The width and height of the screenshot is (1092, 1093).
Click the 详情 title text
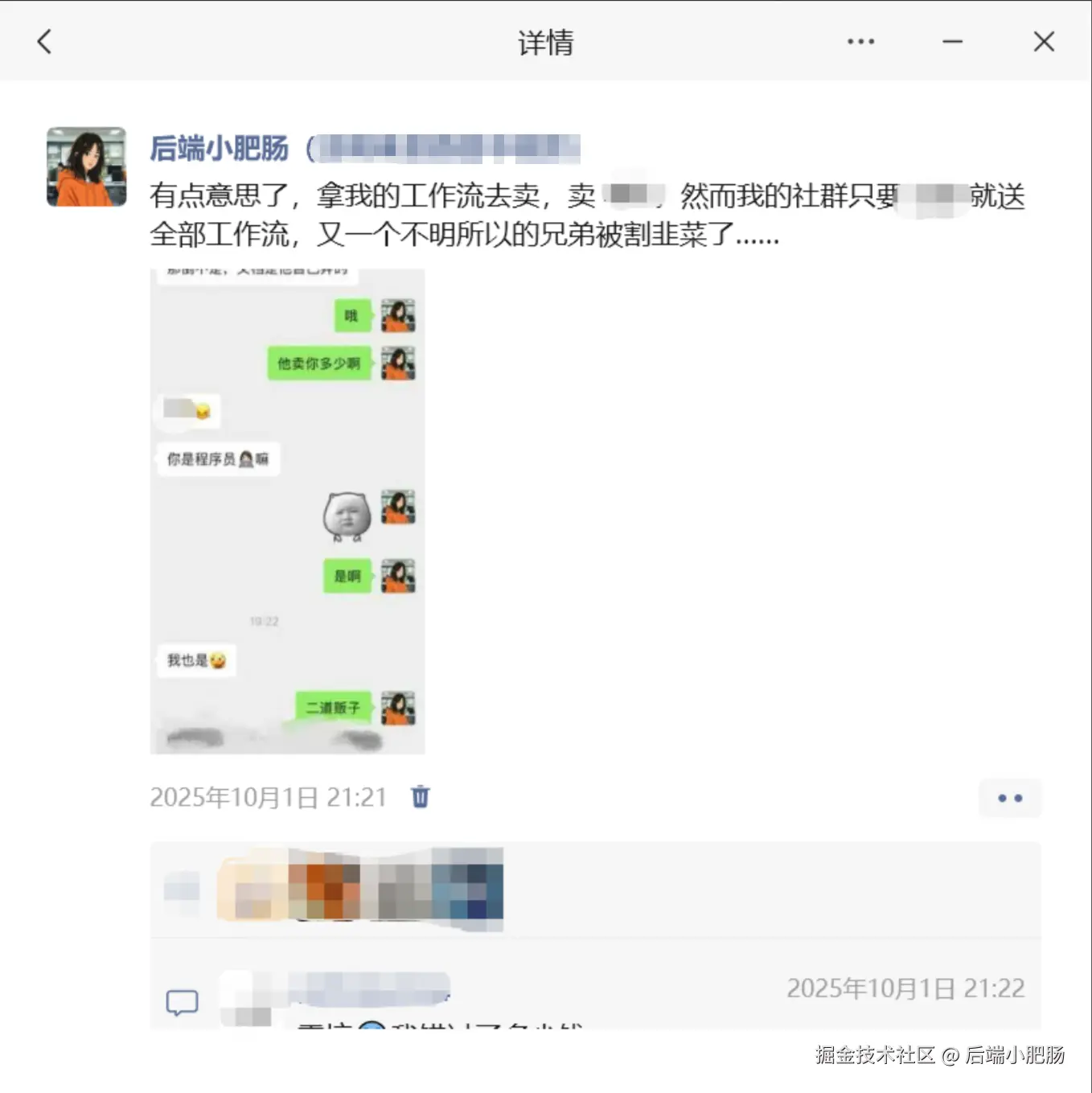(x=546, y=43)
